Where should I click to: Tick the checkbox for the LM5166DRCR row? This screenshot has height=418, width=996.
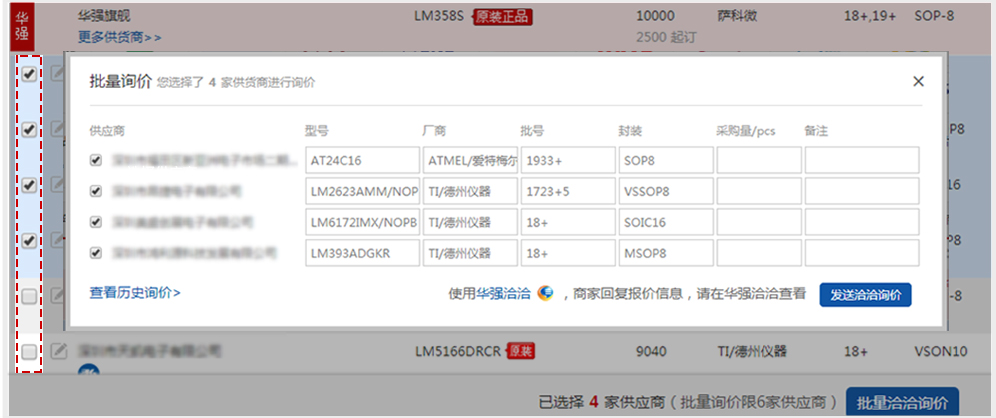pyautogui.click(x=29, y=351)
